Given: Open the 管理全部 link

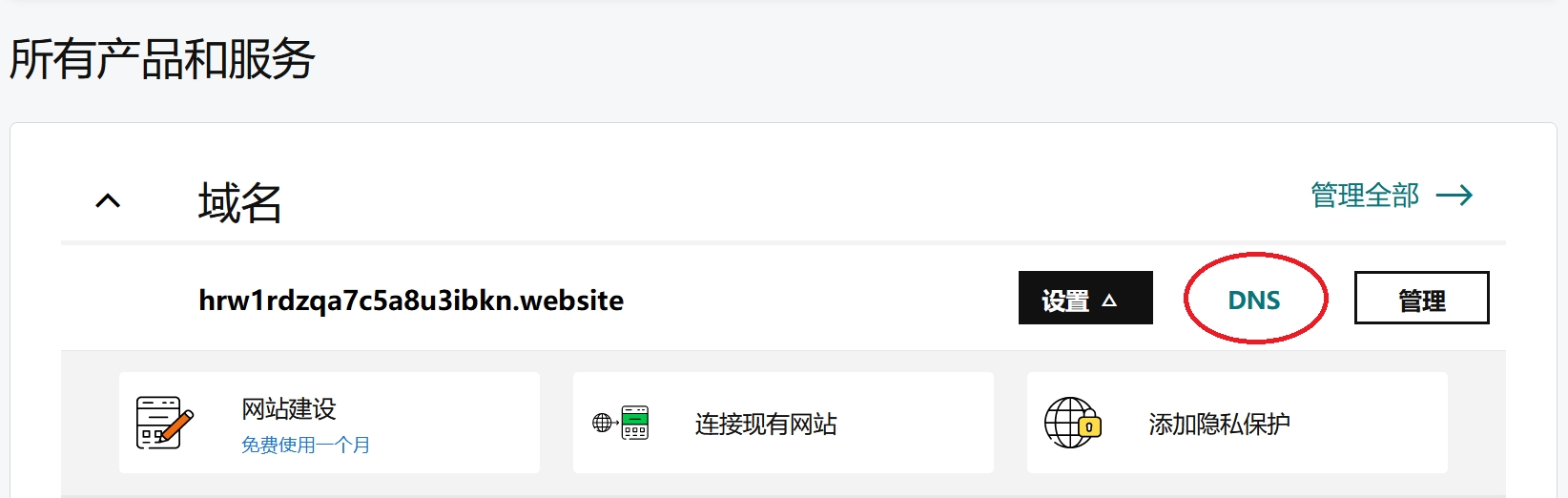Looking at the screenshot, I should 1365,196.
